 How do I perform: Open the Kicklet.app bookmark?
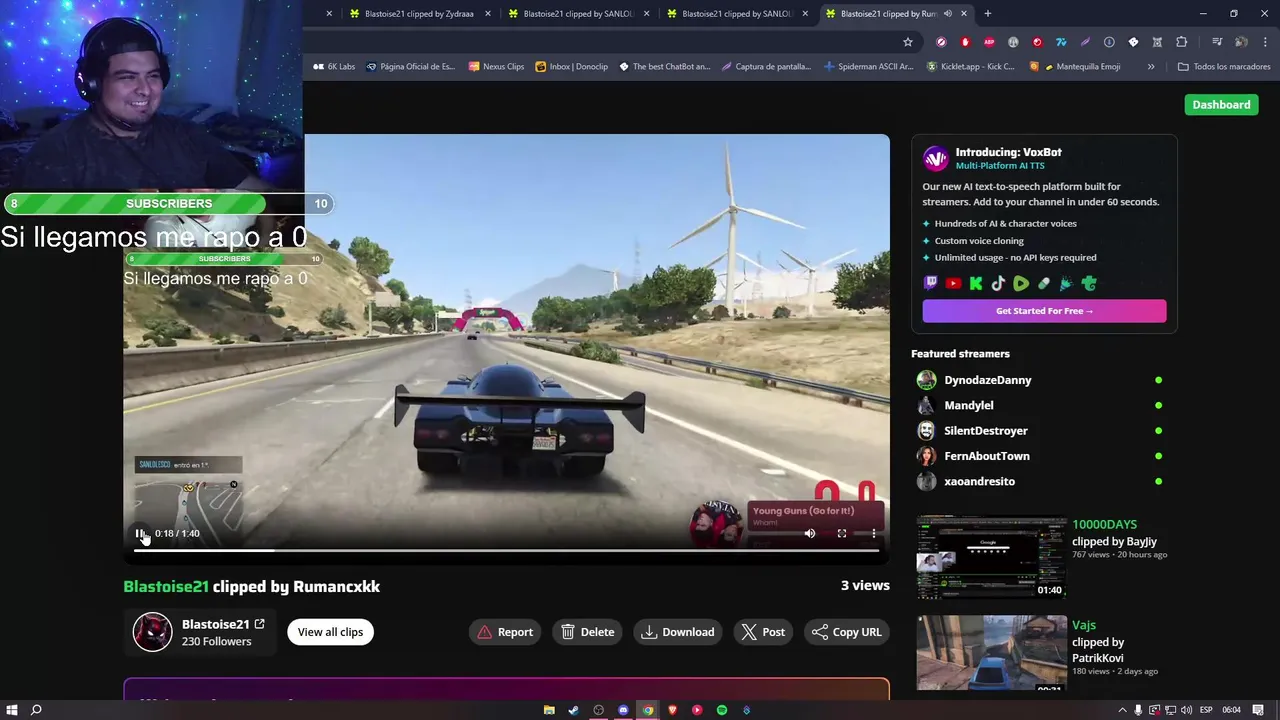point(970,67)
